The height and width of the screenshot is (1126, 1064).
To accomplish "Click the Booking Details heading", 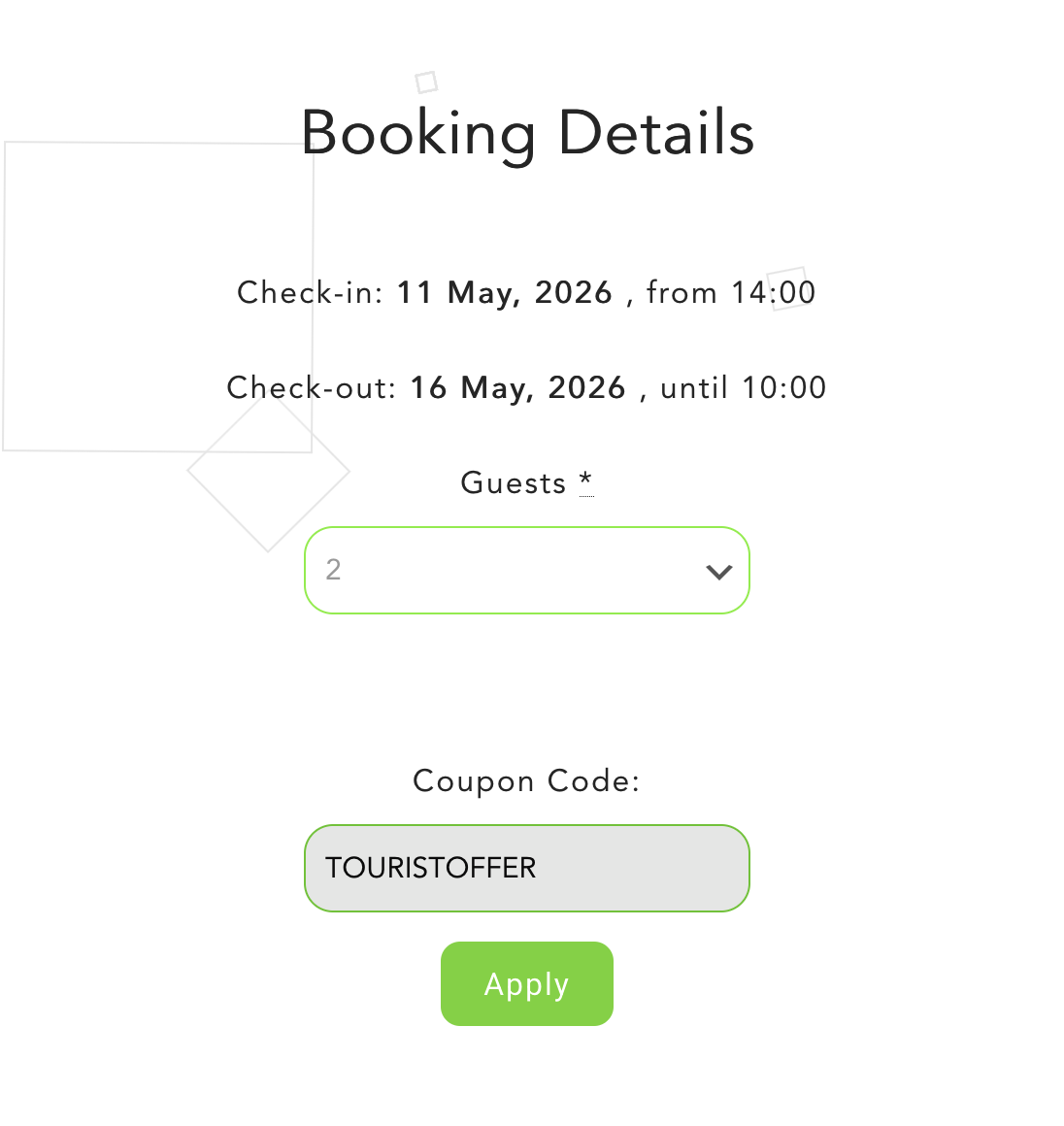I will tap(527, 133).
